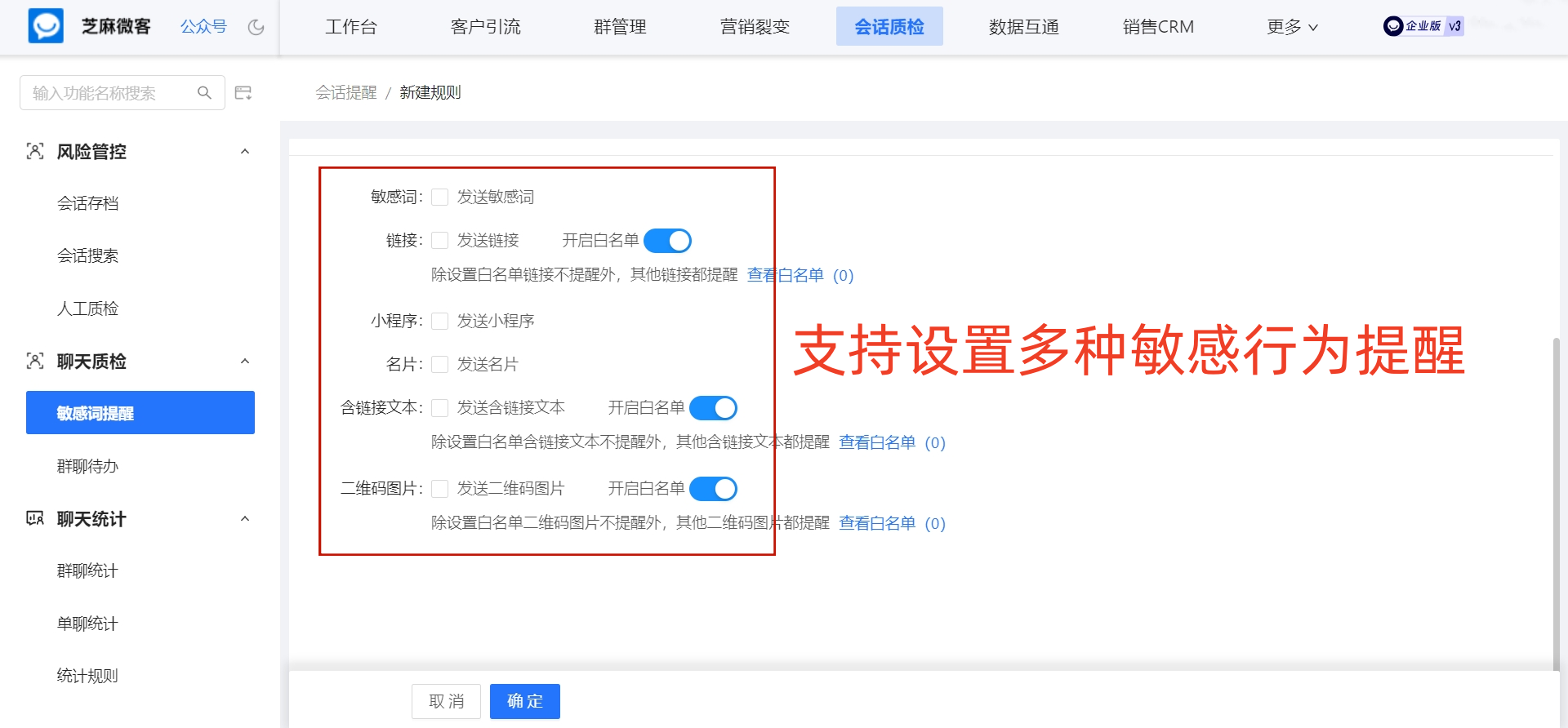Click the 企业版 v3 badge
Viewport: 1568px width, 728px height.
1423,26
